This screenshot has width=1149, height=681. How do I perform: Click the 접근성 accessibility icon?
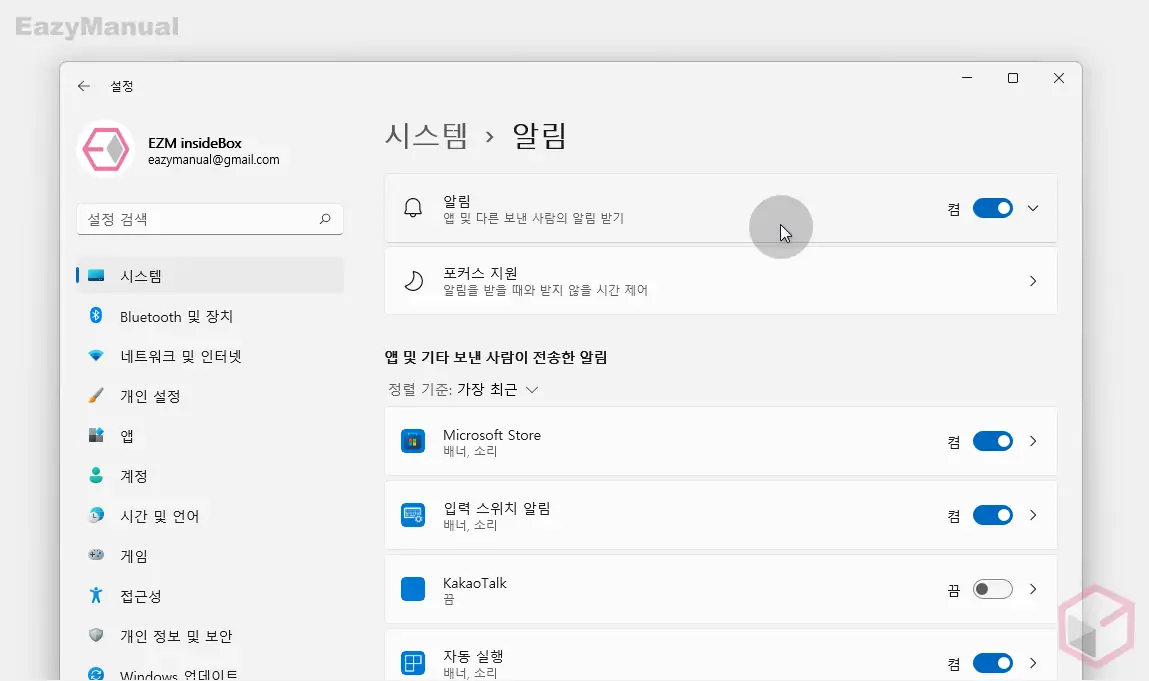95,595
